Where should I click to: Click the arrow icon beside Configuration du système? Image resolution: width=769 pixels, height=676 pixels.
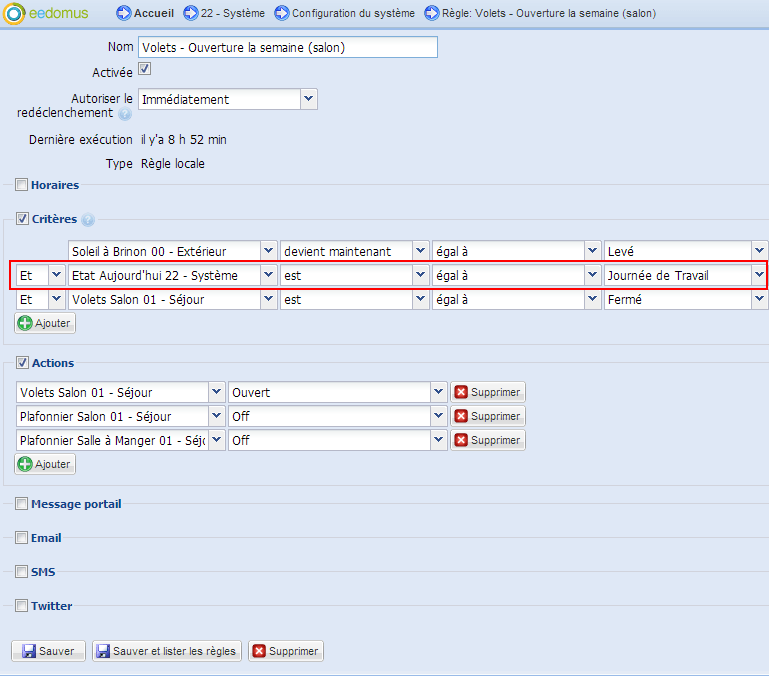pos(282,13)
